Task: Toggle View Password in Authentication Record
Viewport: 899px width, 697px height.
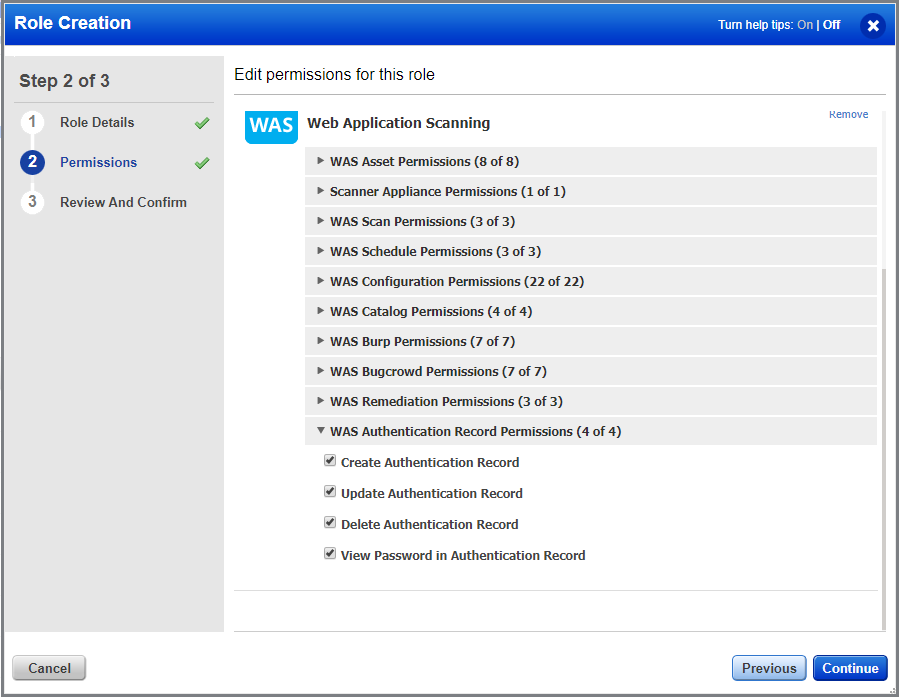Action: point(330,553)
